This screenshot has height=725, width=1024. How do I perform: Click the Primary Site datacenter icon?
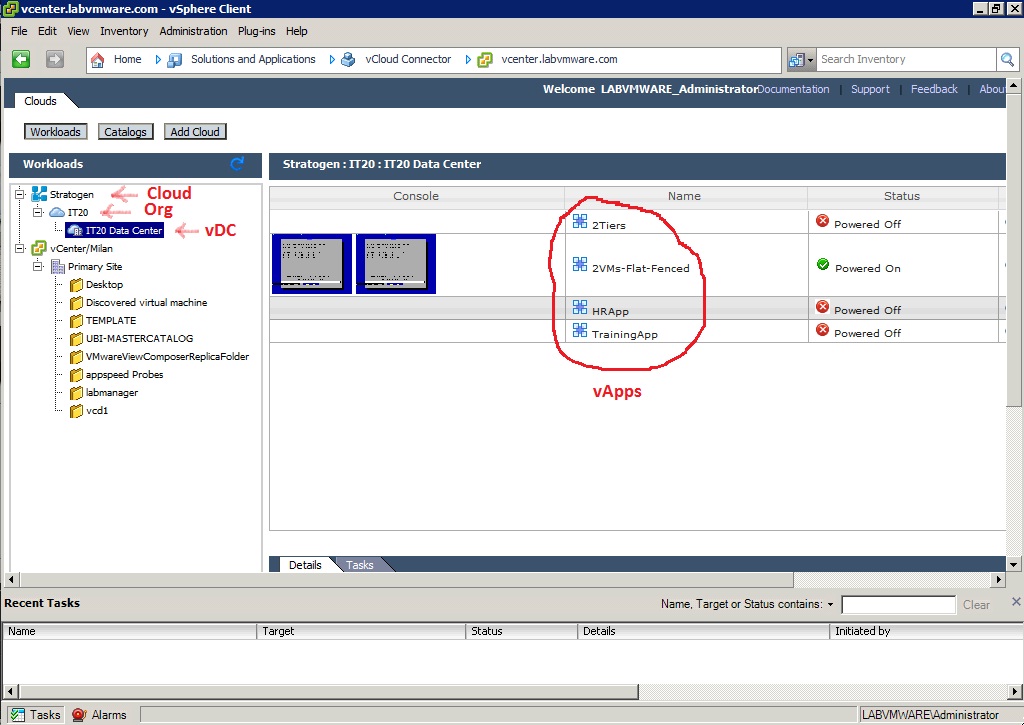click(x=57, y=266)
